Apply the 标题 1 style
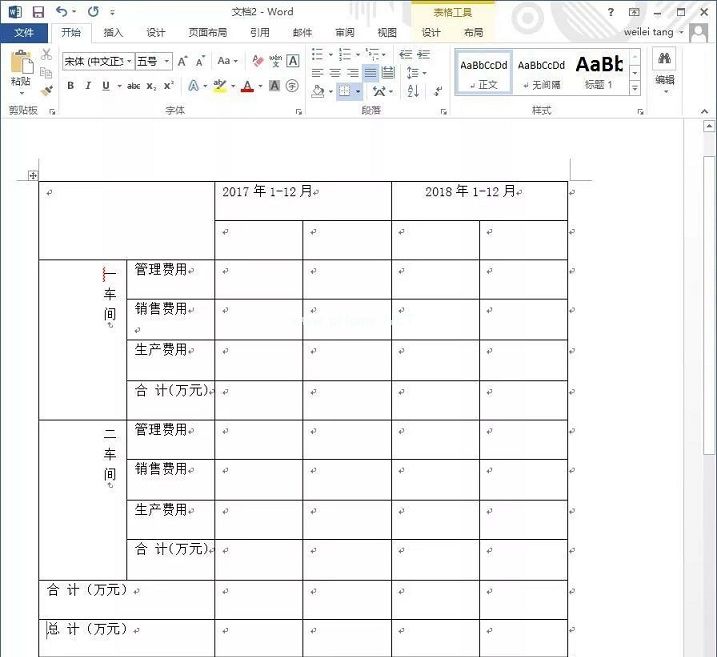Viewport: 717px width, 657px height. click(x=599, y=72)
